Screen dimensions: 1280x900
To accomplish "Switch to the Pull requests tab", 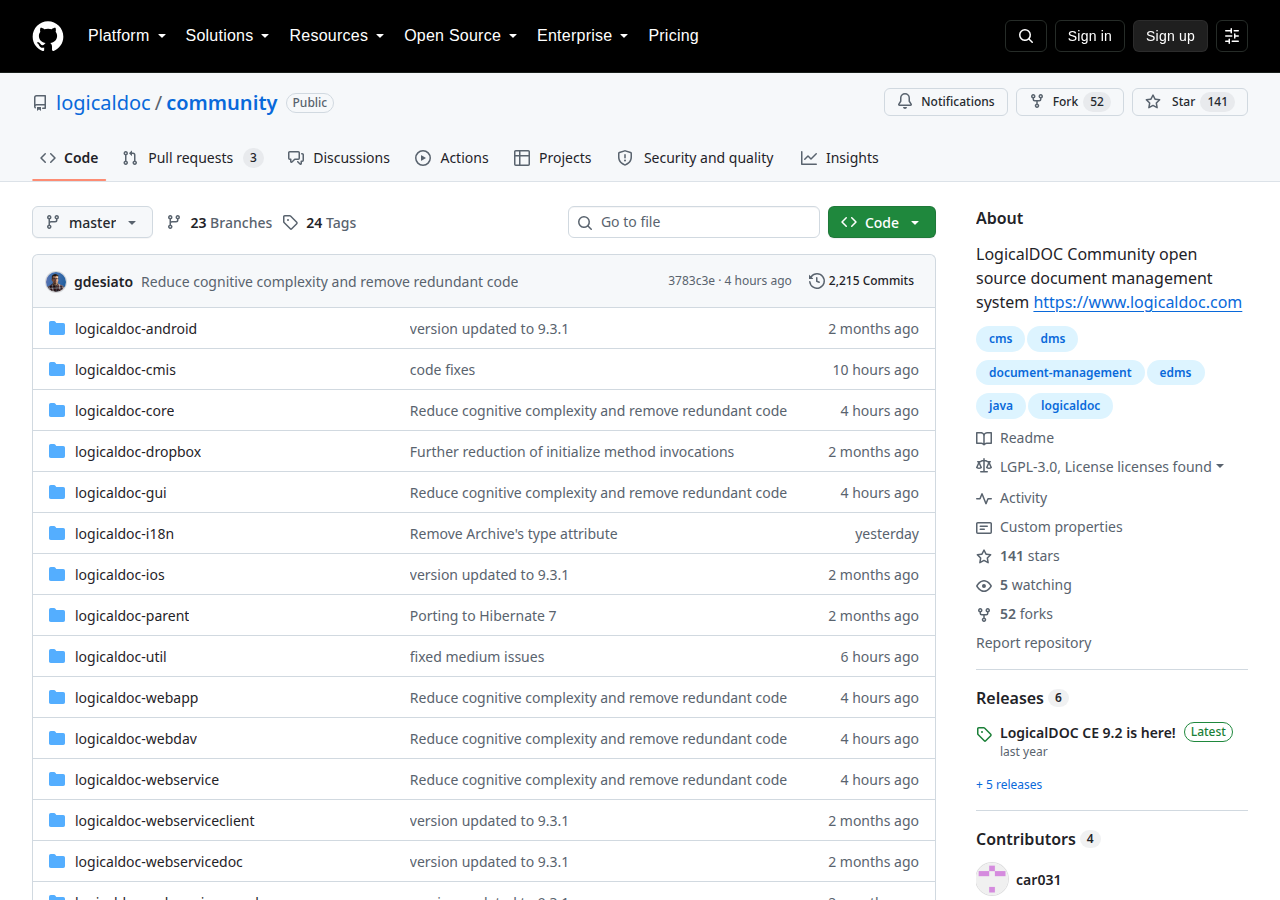I will pyautogui.click(x=192, y=158).
